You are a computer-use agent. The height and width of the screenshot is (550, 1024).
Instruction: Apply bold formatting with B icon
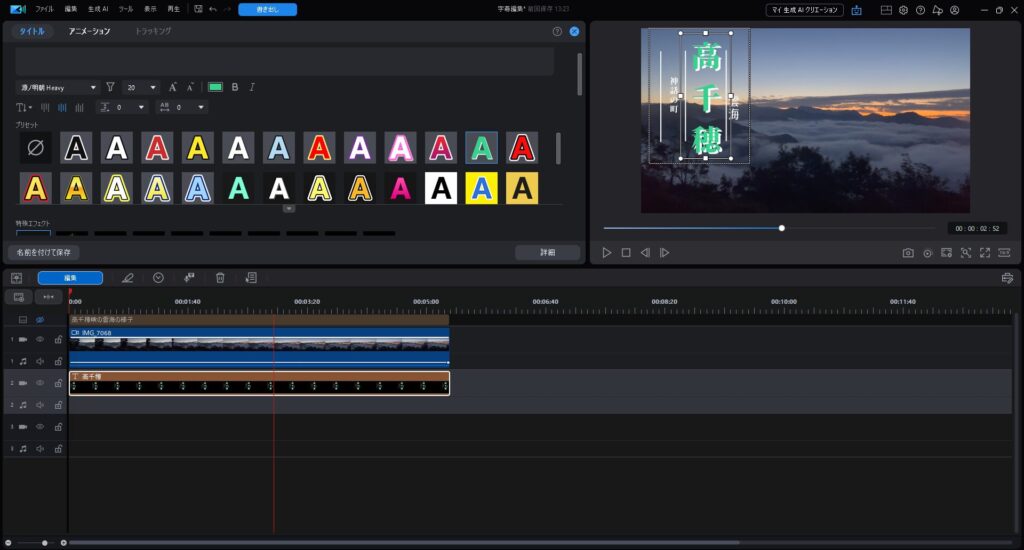pyautogui.click(x=235, y=87)
